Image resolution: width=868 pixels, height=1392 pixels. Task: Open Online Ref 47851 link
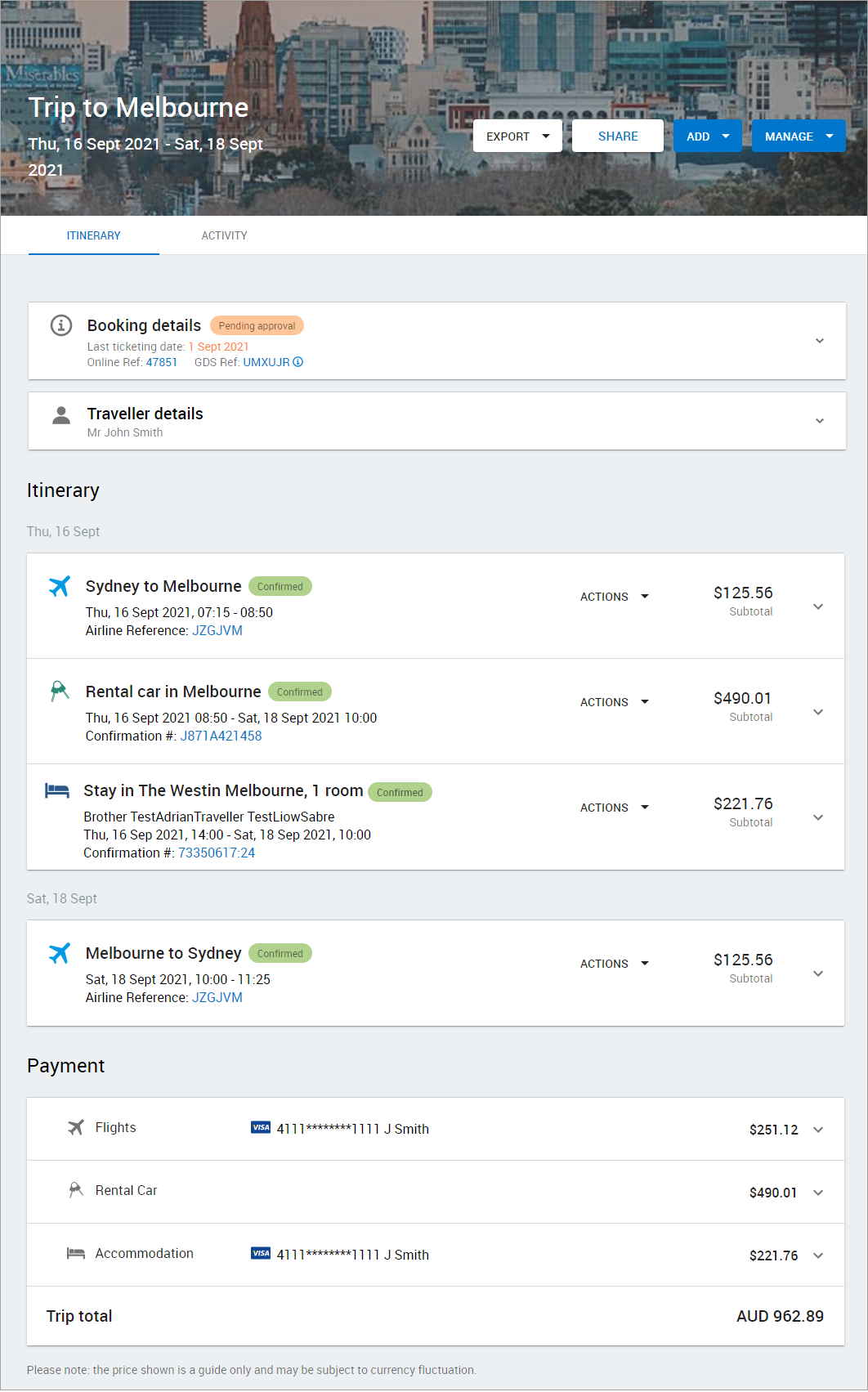[x=162, y=362]
